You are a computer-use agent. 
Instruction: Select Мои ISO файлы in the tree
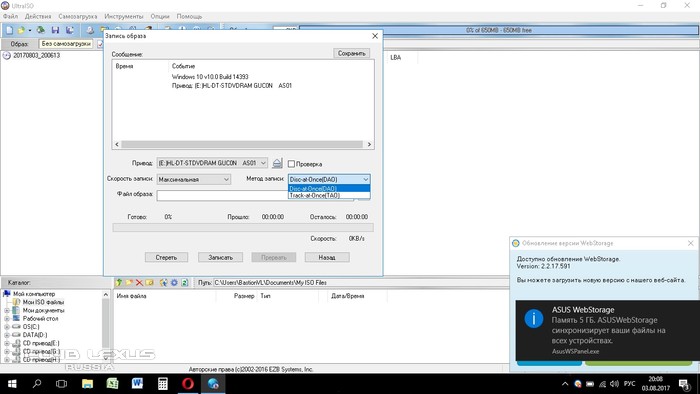(39, 302)
